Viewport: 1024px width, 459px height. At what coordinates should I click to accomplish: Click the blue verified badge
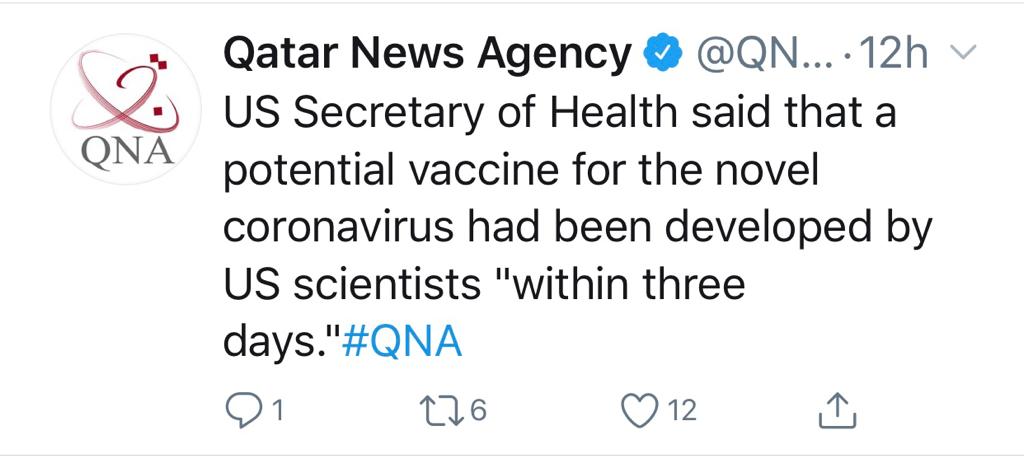pos(663,57)
